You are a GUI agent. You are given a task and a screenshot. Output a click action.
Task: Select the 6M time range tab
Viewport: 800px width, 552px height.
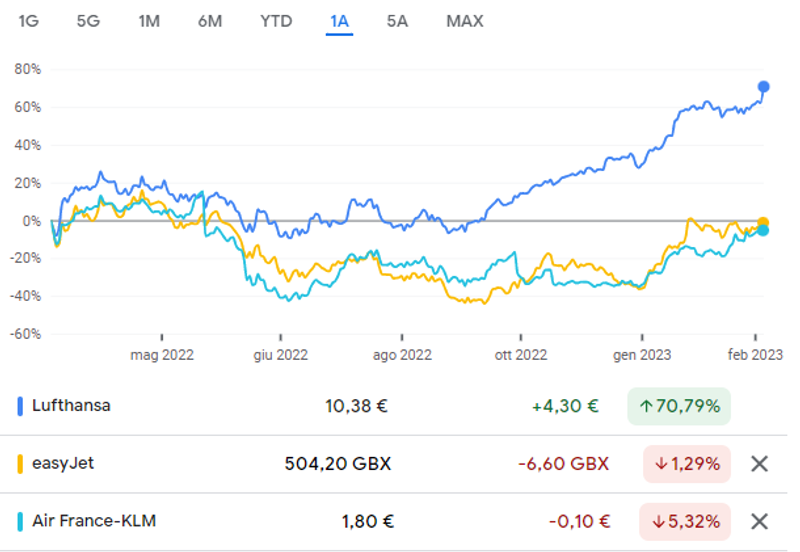click(210, 21)
